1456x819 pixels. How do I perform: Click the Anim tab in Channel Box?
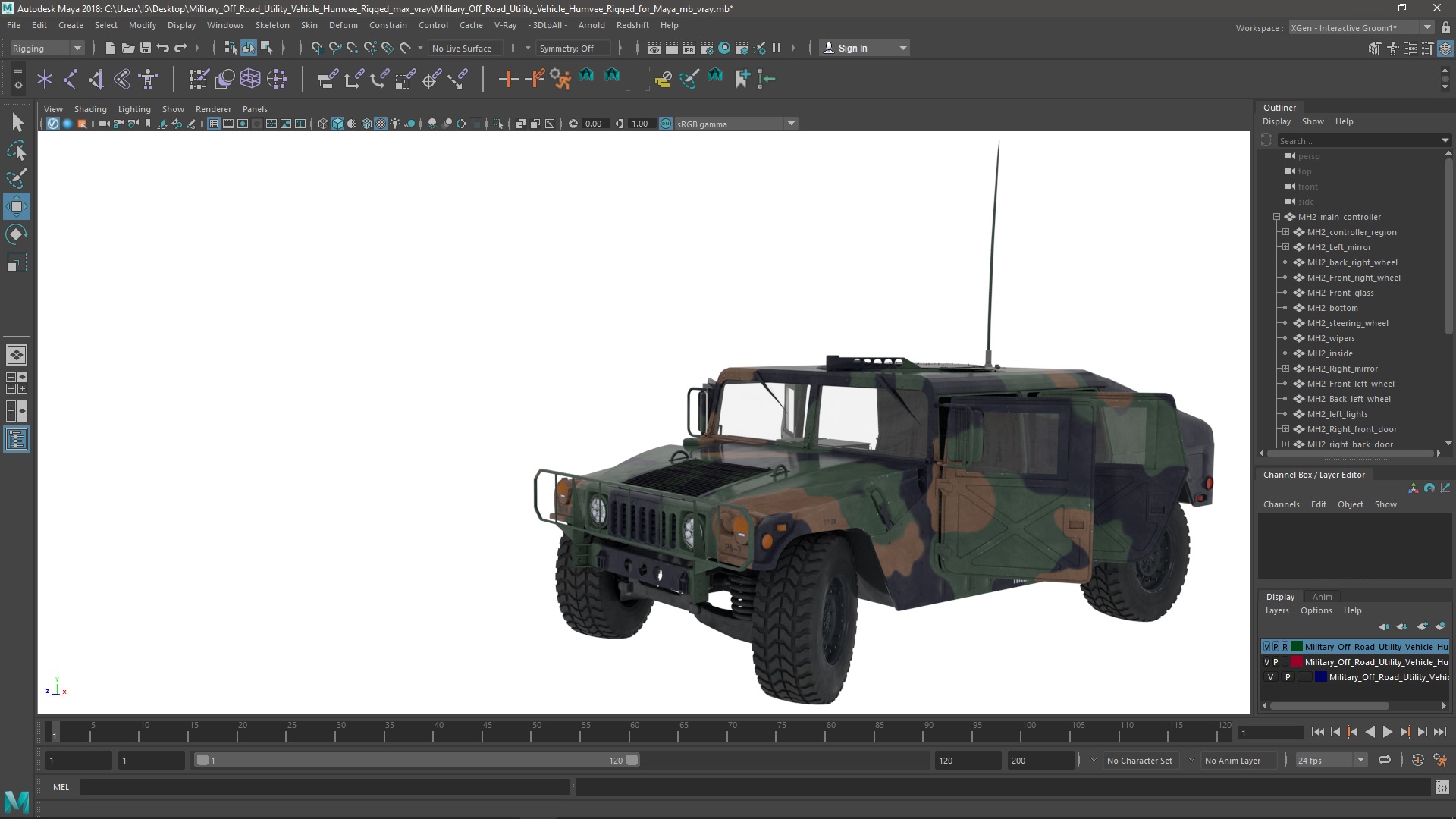pyautogui.click(x=1322, y=596)
